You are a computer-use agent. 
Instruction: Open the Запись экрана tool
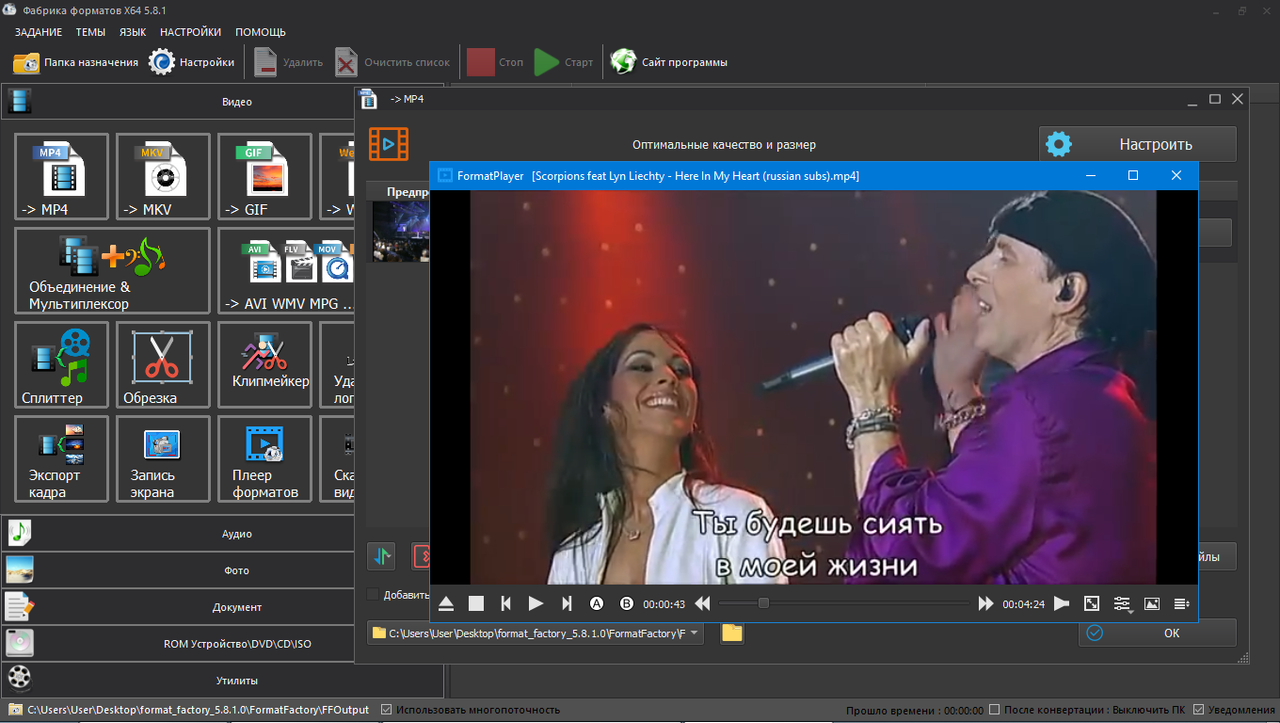coord(163,458)
